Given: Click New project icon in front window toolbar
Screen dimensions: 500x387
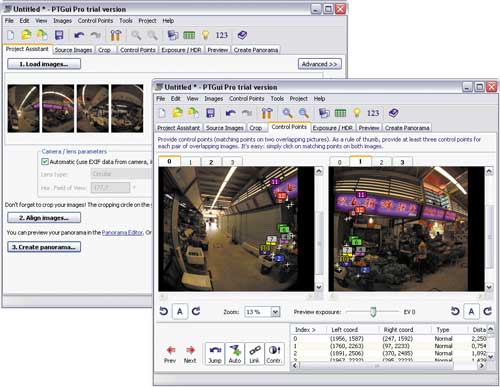Looking at the screenshot, I should 162,113.
